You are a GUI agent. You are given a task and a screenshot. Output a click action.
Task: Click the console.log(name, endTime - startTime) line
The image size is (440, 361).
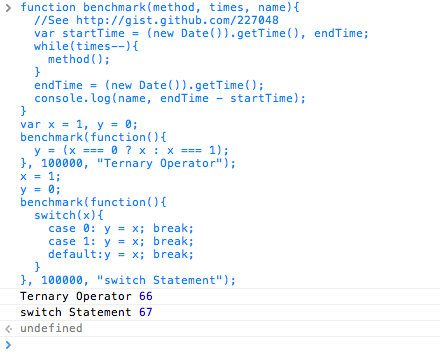click(x=170, y=98)
